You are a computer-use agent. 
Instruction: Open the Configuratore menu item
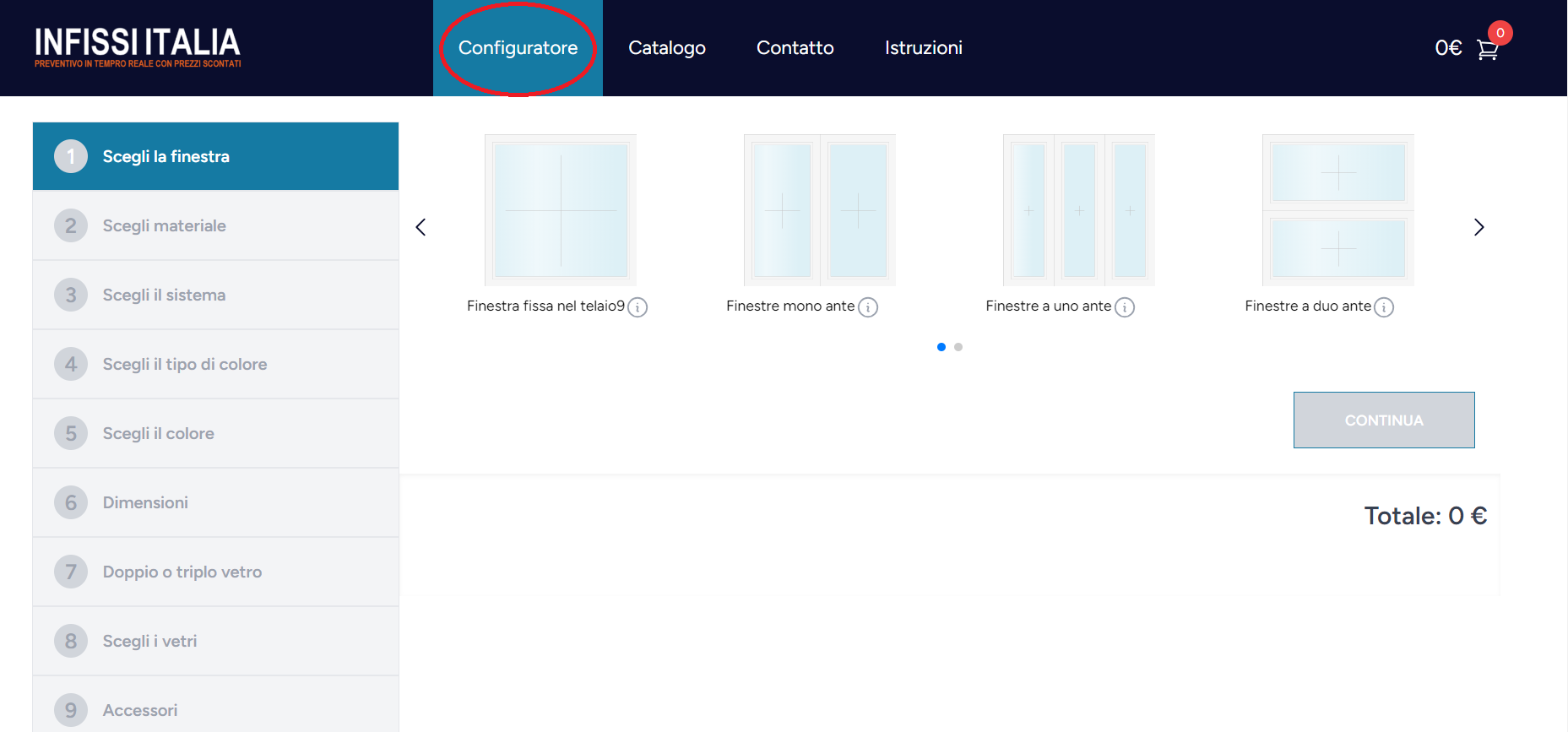(x=518, y=48)
